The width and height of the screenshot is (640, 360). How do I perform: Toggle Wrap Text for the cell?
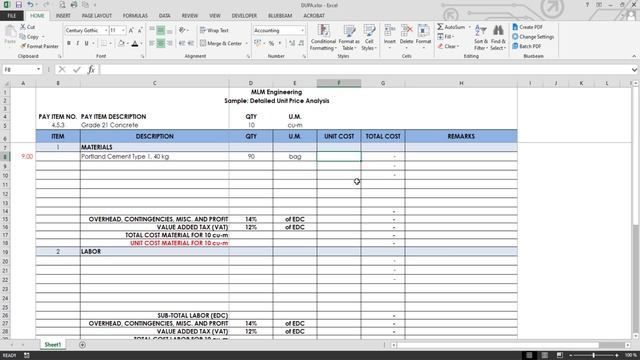pos(215,30)
